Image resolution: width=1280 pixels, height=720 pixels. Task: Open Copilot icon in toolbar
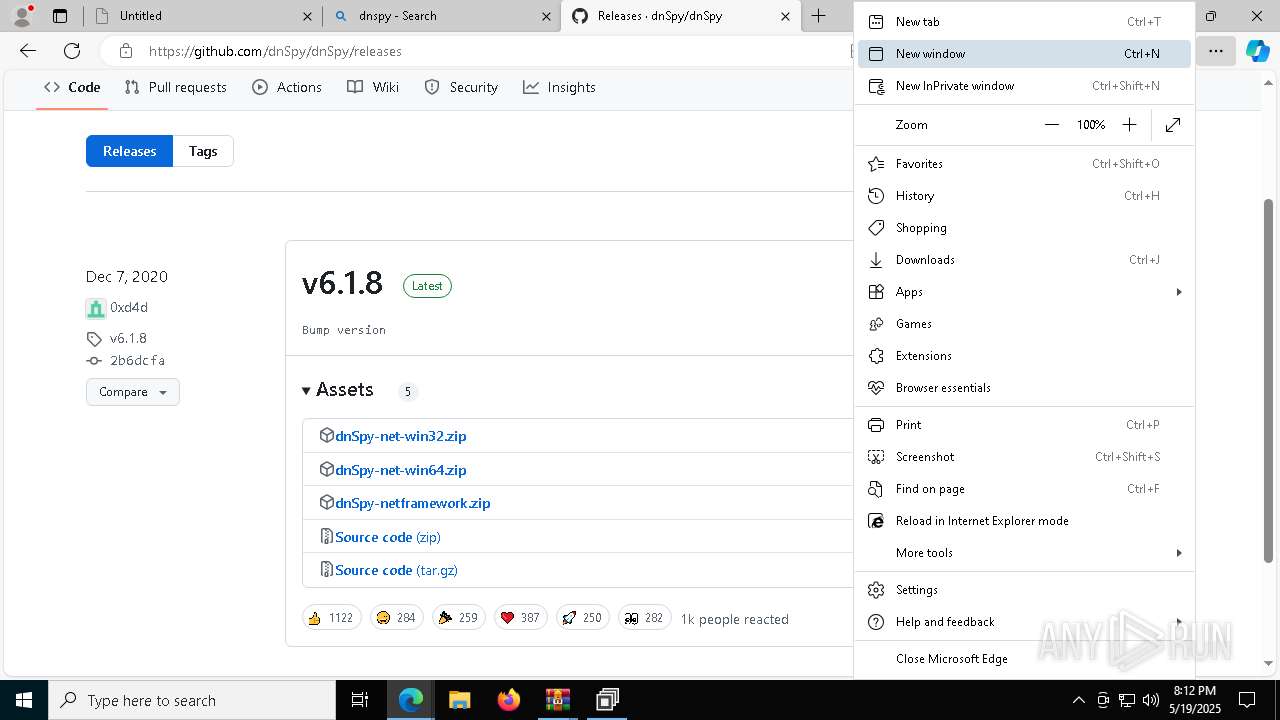click(1257, 51)
